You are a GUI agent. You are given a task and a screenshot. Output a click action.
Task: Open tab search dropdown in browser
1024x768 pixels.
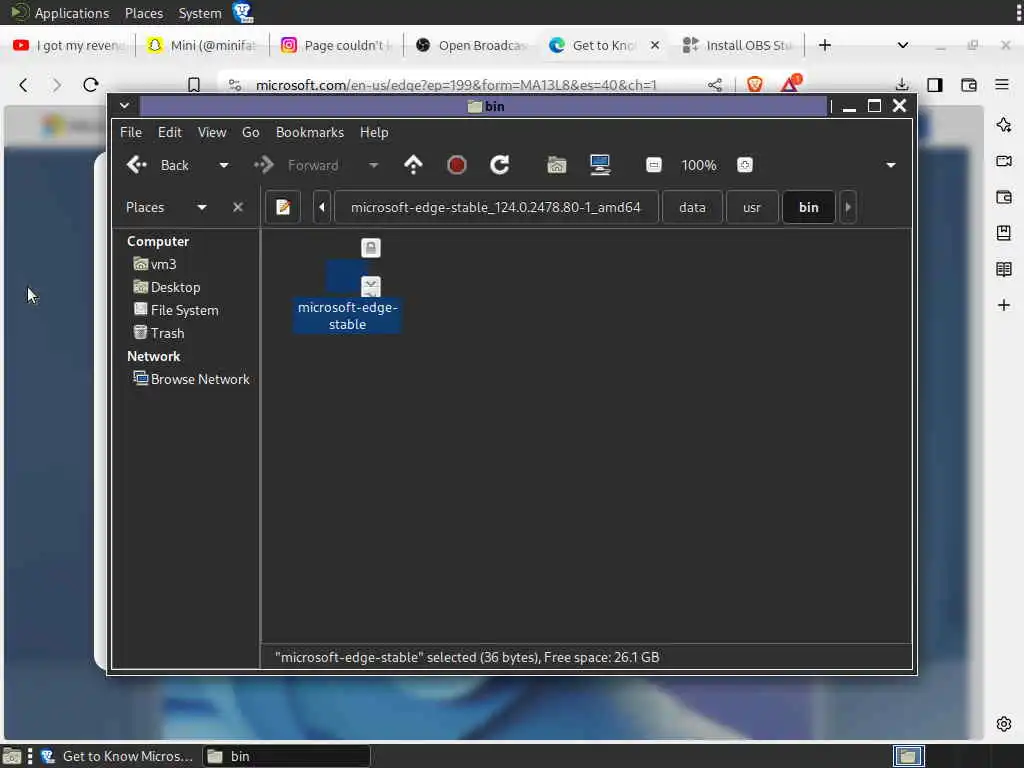903,45
